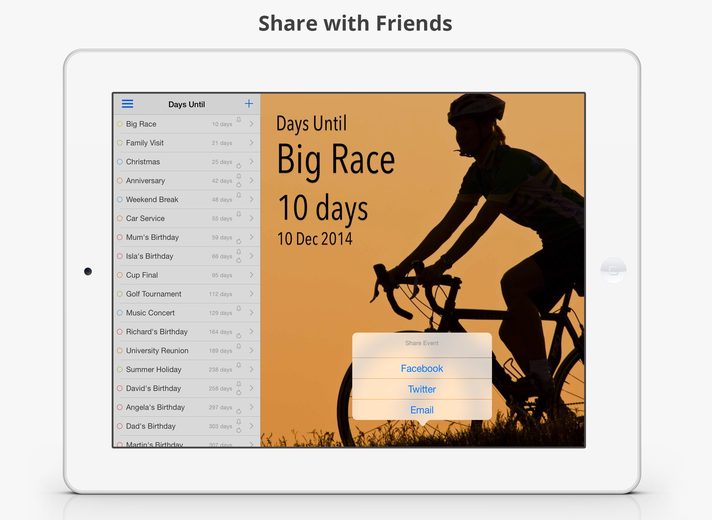Click the bell icon on David's Birthday row

click(x=239, y=384)
